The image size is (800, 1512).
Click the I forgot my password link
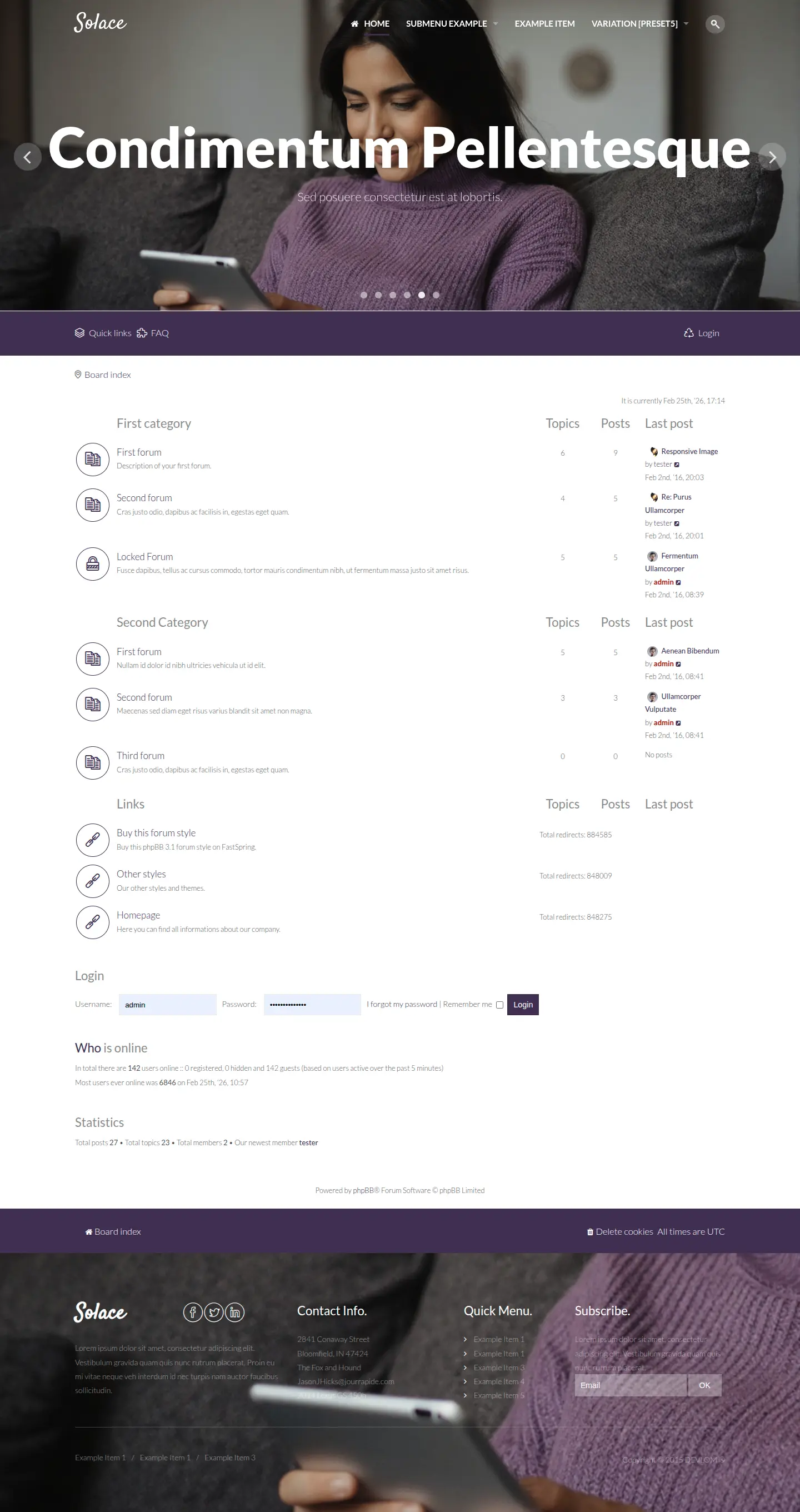point(402,1004)
